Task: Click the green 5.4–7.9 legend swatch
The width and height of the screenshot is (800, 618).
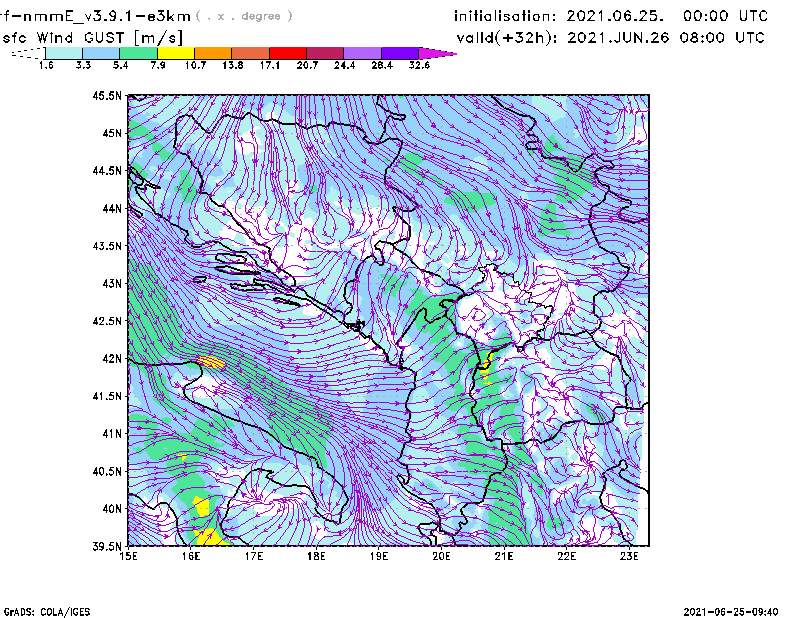Action: pos(138,53)
